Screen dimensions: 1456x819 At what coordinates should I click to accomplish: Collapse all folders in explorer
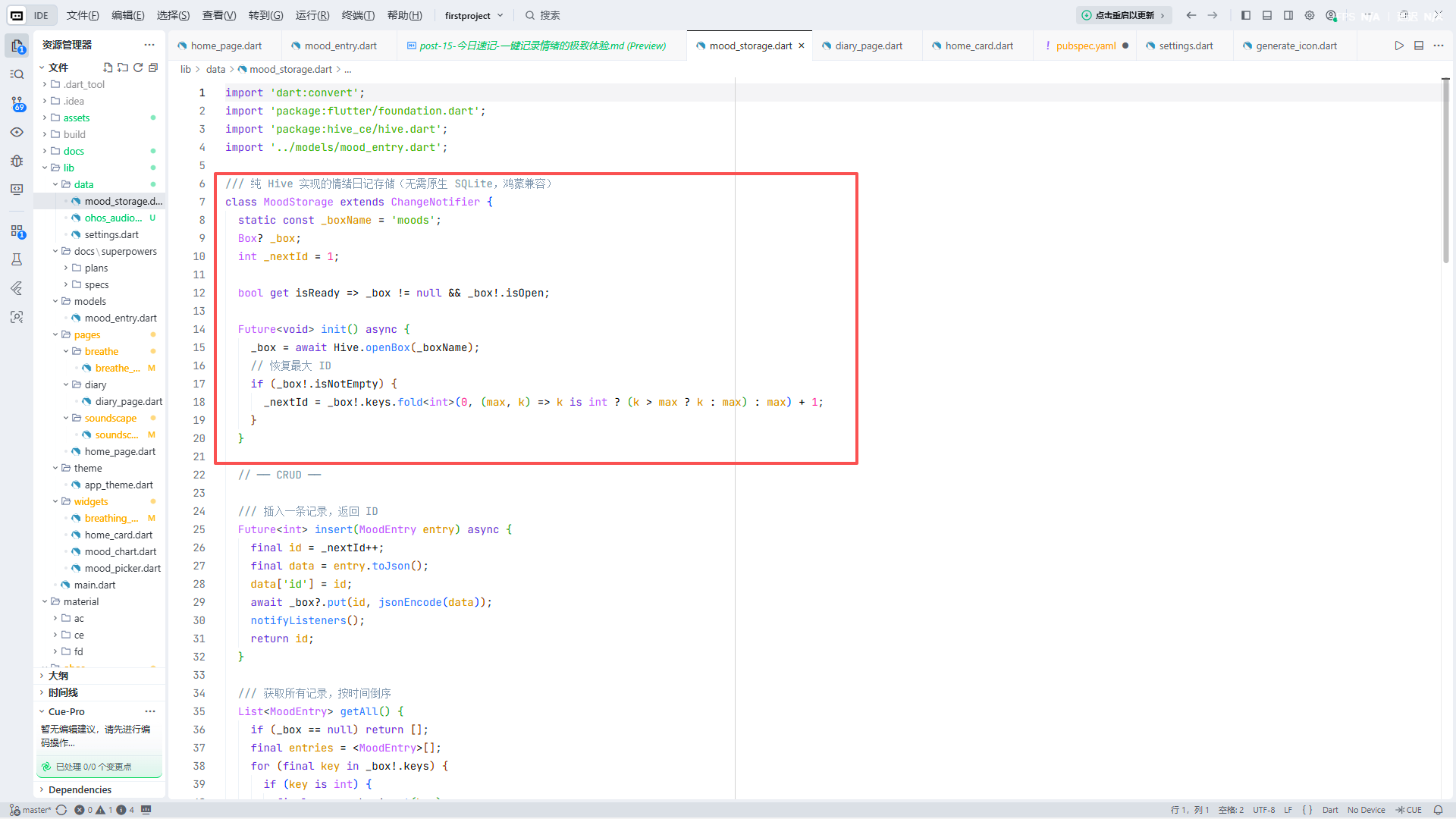coord(153,67)
